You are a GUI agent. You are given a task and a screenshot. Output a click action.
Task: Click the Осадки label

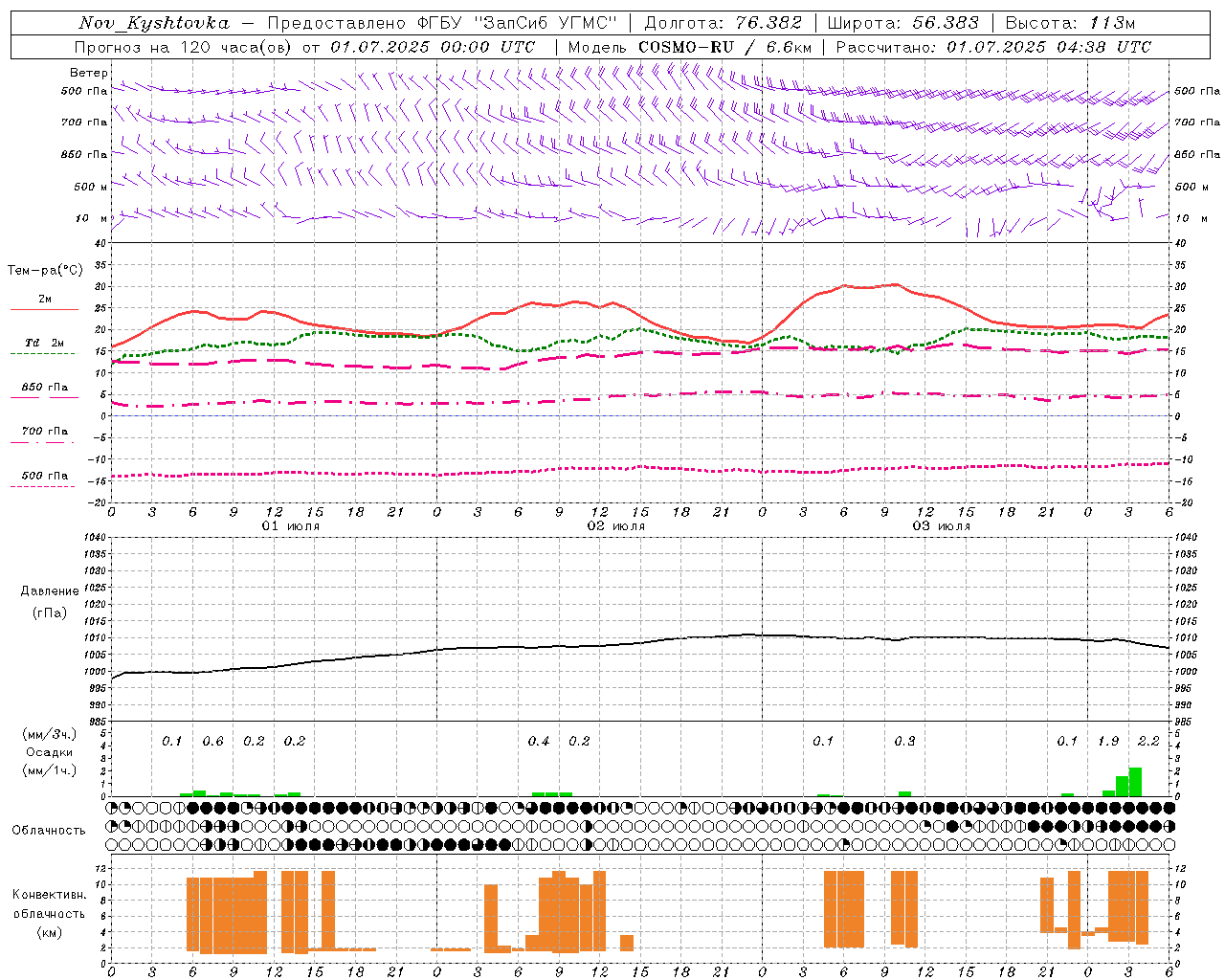(x=49, y=752)
